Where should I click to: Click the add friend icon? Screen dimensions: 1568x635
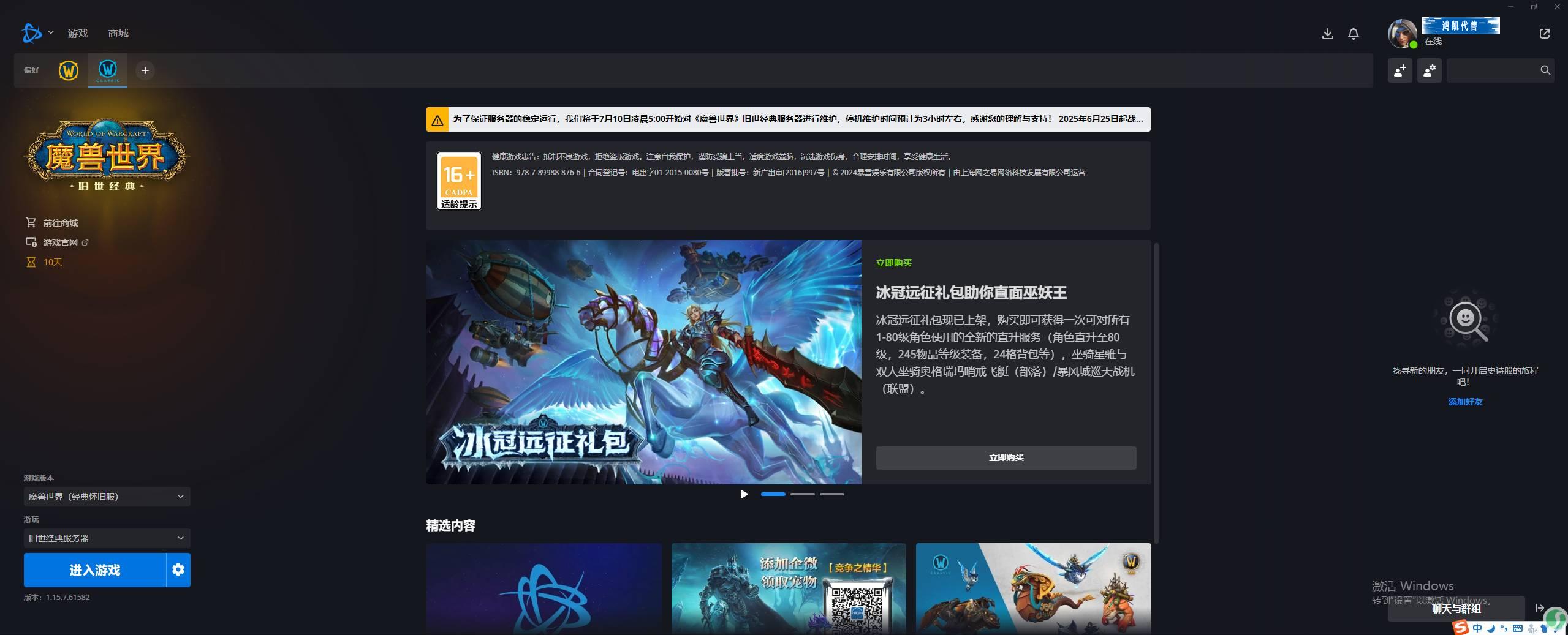click(x=1400, y=70)
